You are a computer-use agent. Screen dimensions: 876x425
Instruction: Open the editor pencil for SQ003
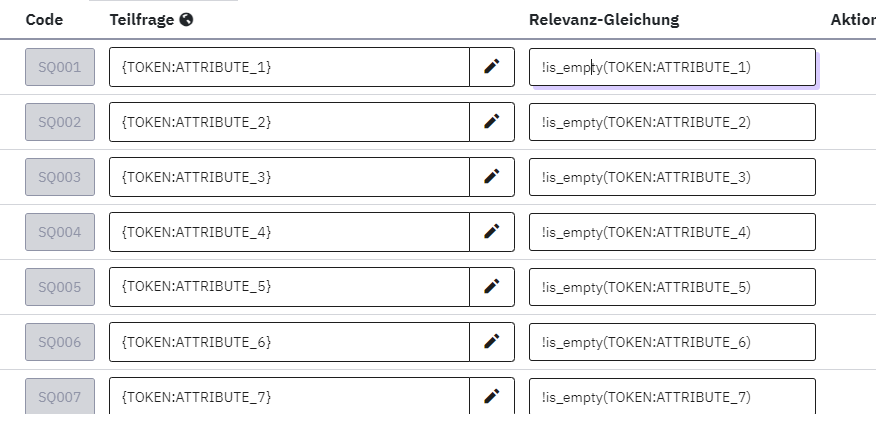coord(491,177)
